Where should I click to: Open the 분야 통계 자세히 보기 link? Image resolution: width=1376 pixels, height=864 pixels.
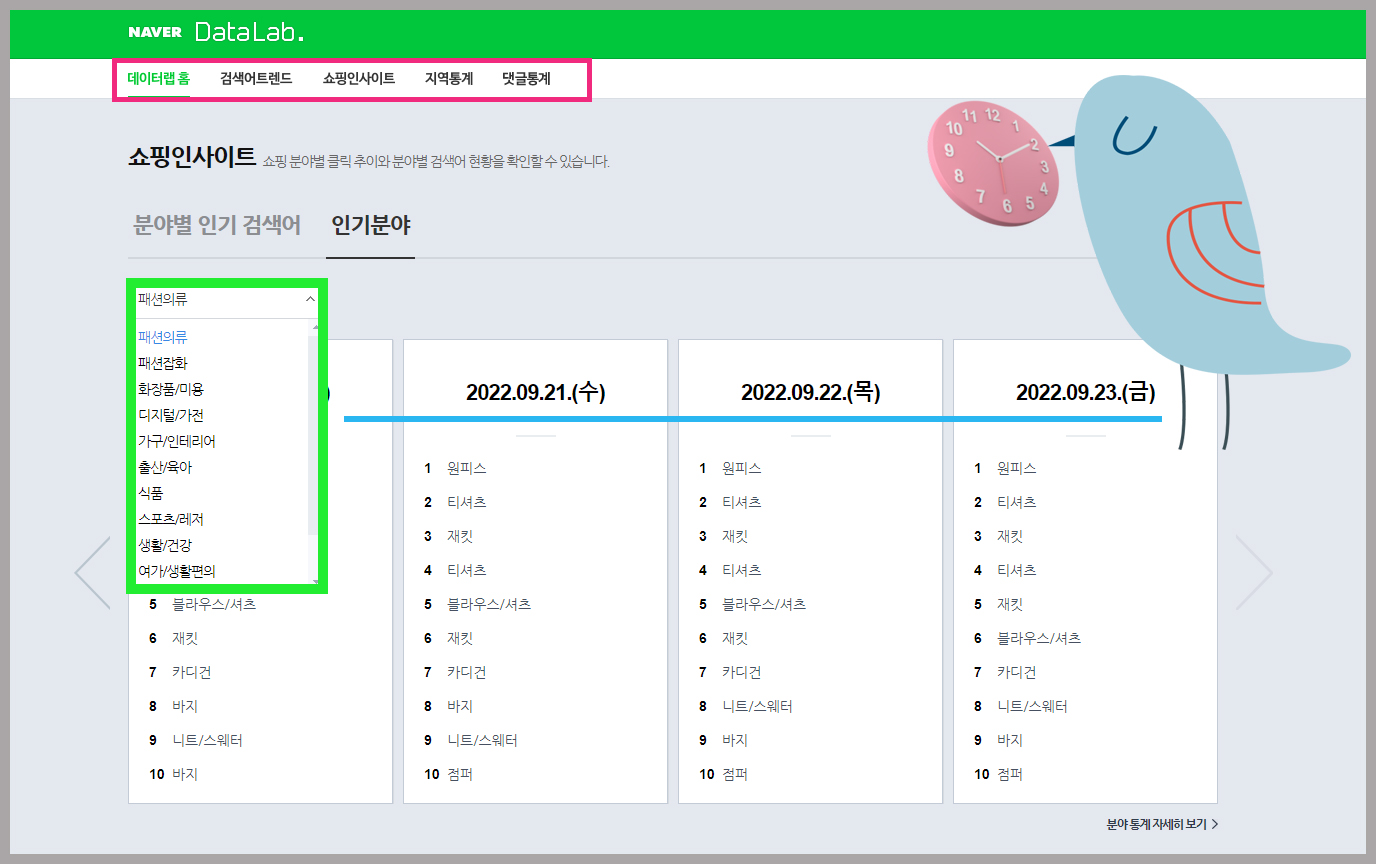coord(1162,825)
